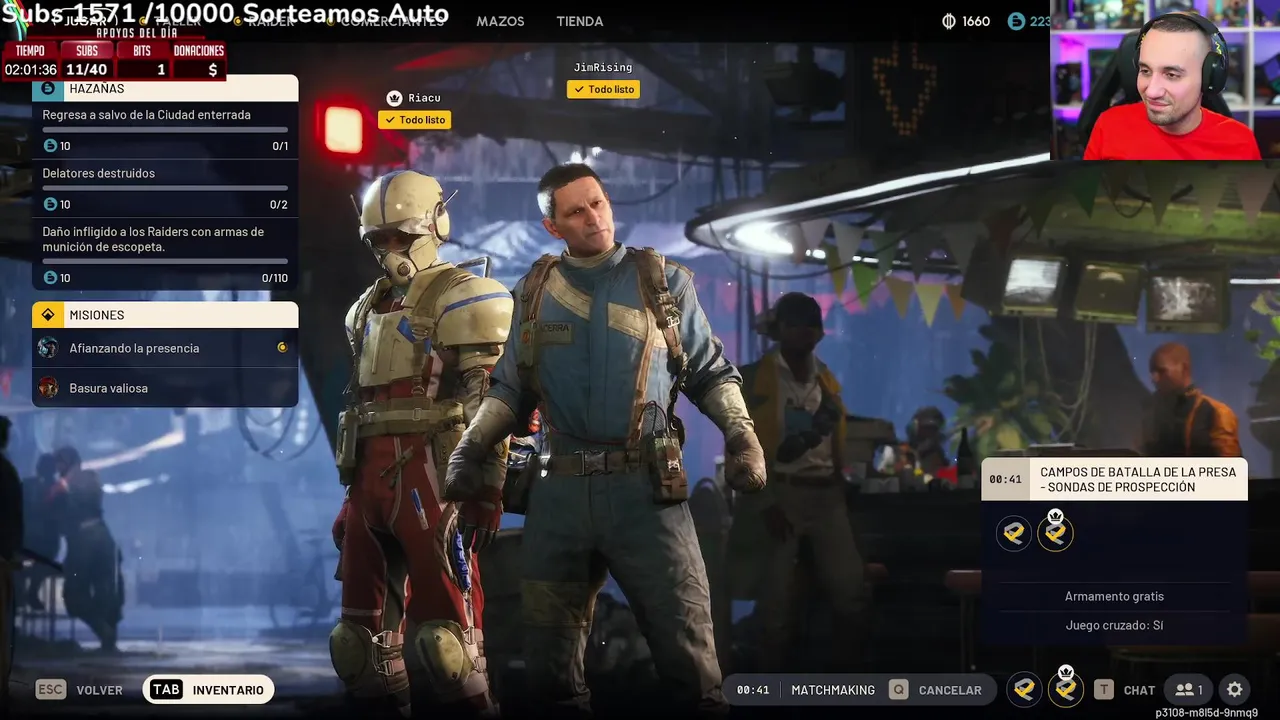Click the streamer webcam feed
This screenshot has width=1280, height=720.
pos(1165,80)
